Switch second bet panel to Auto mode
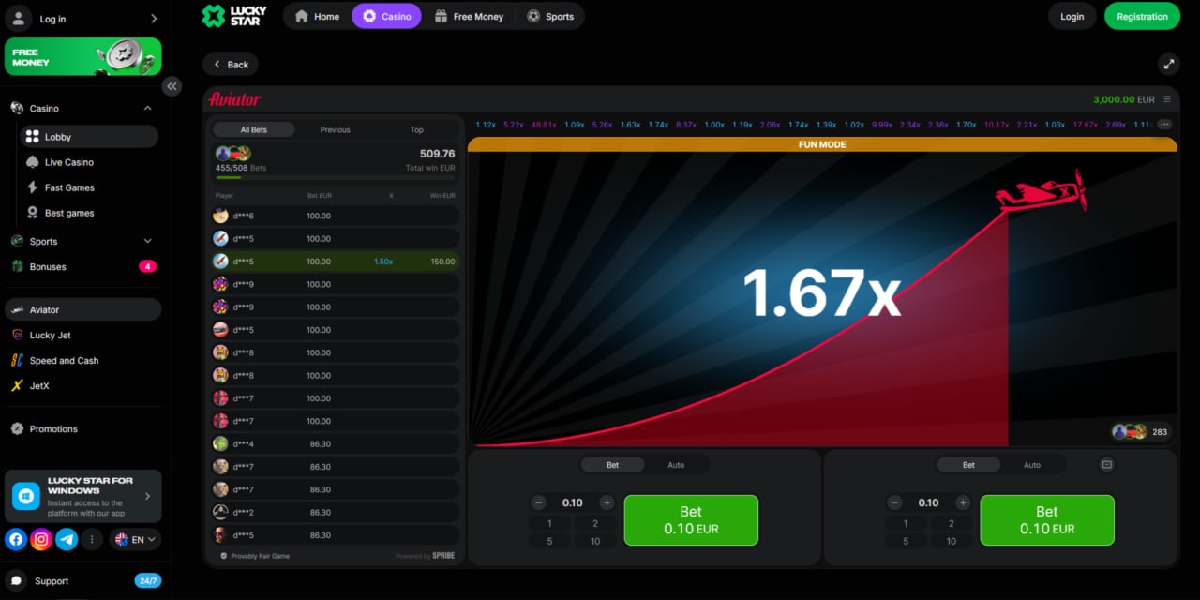The height and width of the screenshot is (600, 1200). (x=1032, y=465)
